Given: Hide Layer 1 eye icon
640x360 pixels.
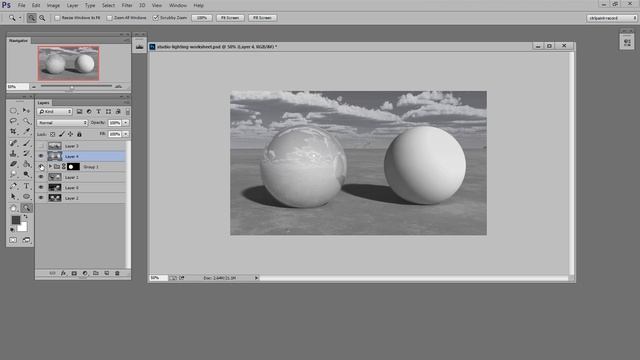Looking at the screenshot, I should pyautogui.click(x=41, y=177).
